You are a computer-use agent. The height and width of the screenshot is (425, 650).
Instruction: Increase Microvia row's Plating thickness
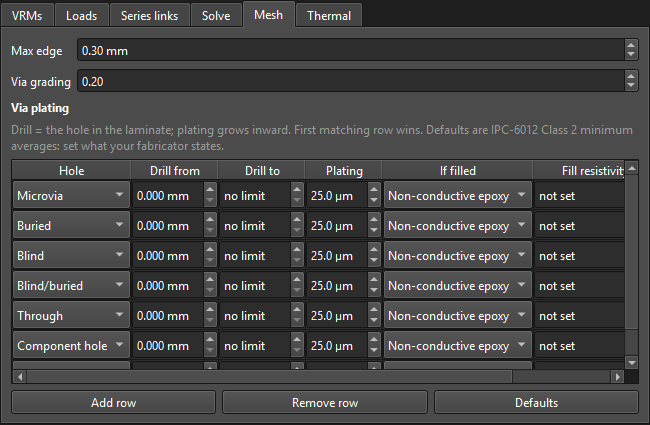(374, 189)
